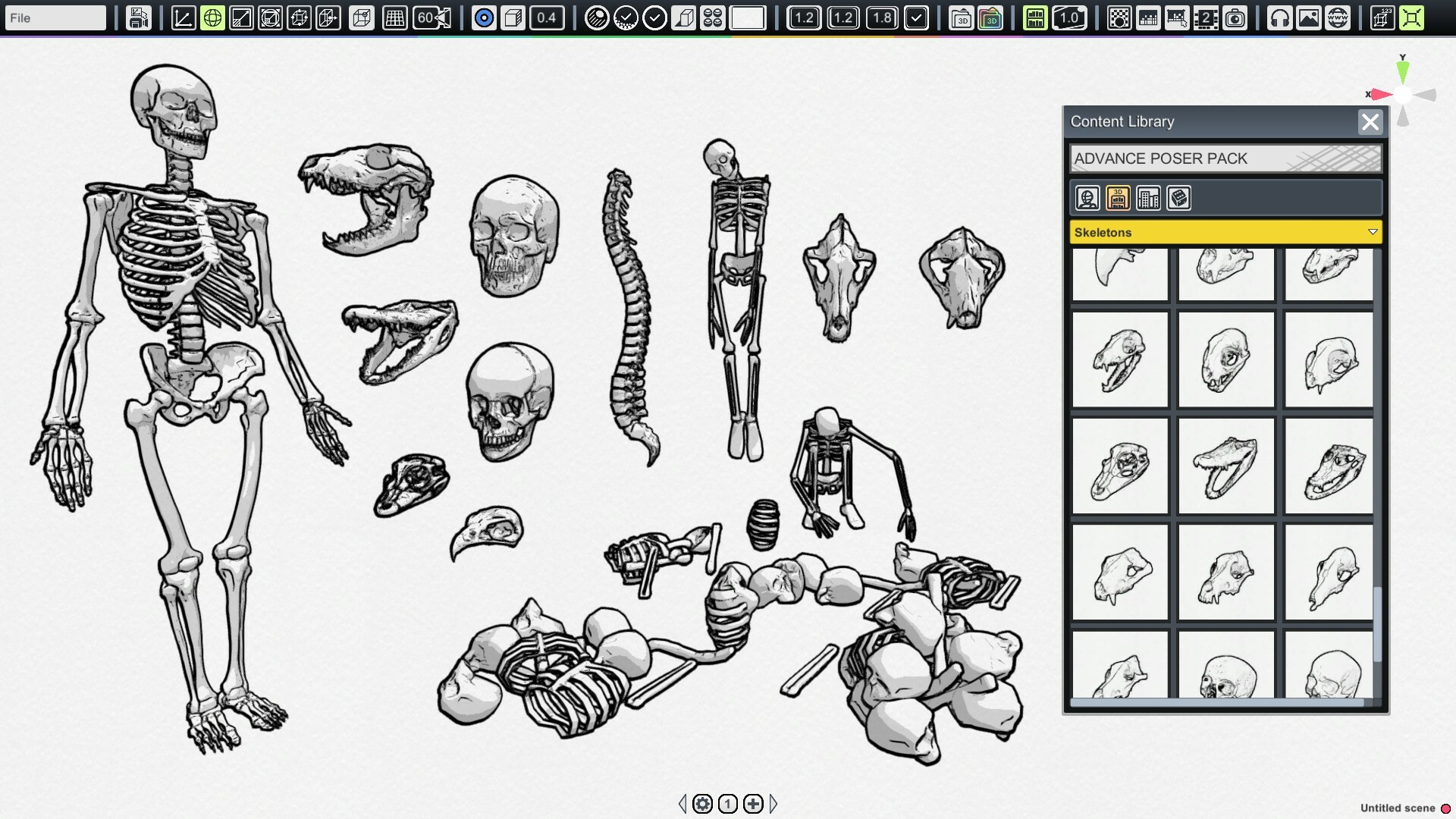Select the crocodile skull thumbnail in the library
Screen dimensions: 1456x819
coord(1226,466)
